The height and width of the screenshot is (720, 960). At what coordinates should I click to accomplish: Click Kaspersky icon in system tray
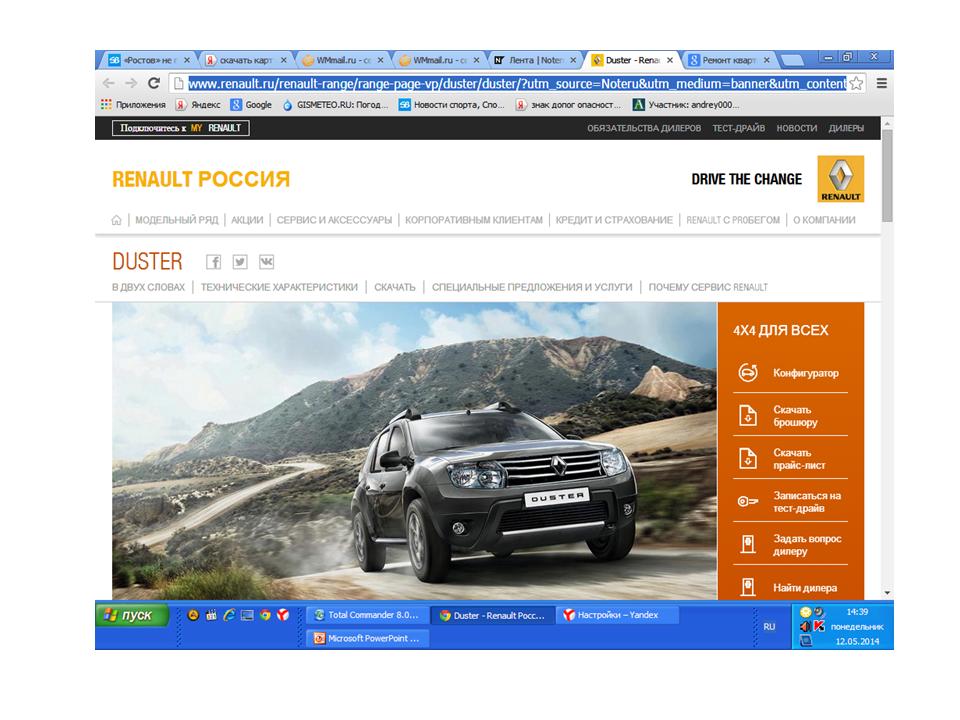pyautogui.click(x=819, y=626)
